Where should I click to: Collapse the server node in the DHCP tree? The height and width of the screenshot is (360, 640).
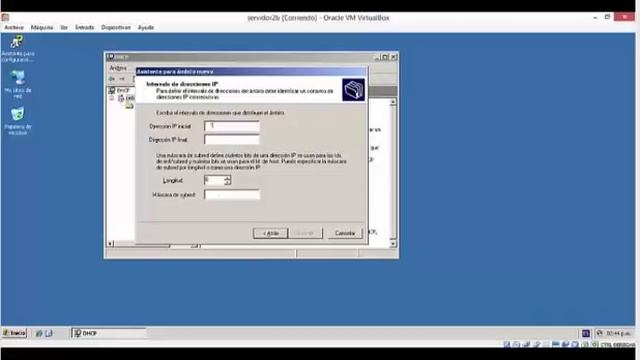[111, 98]
